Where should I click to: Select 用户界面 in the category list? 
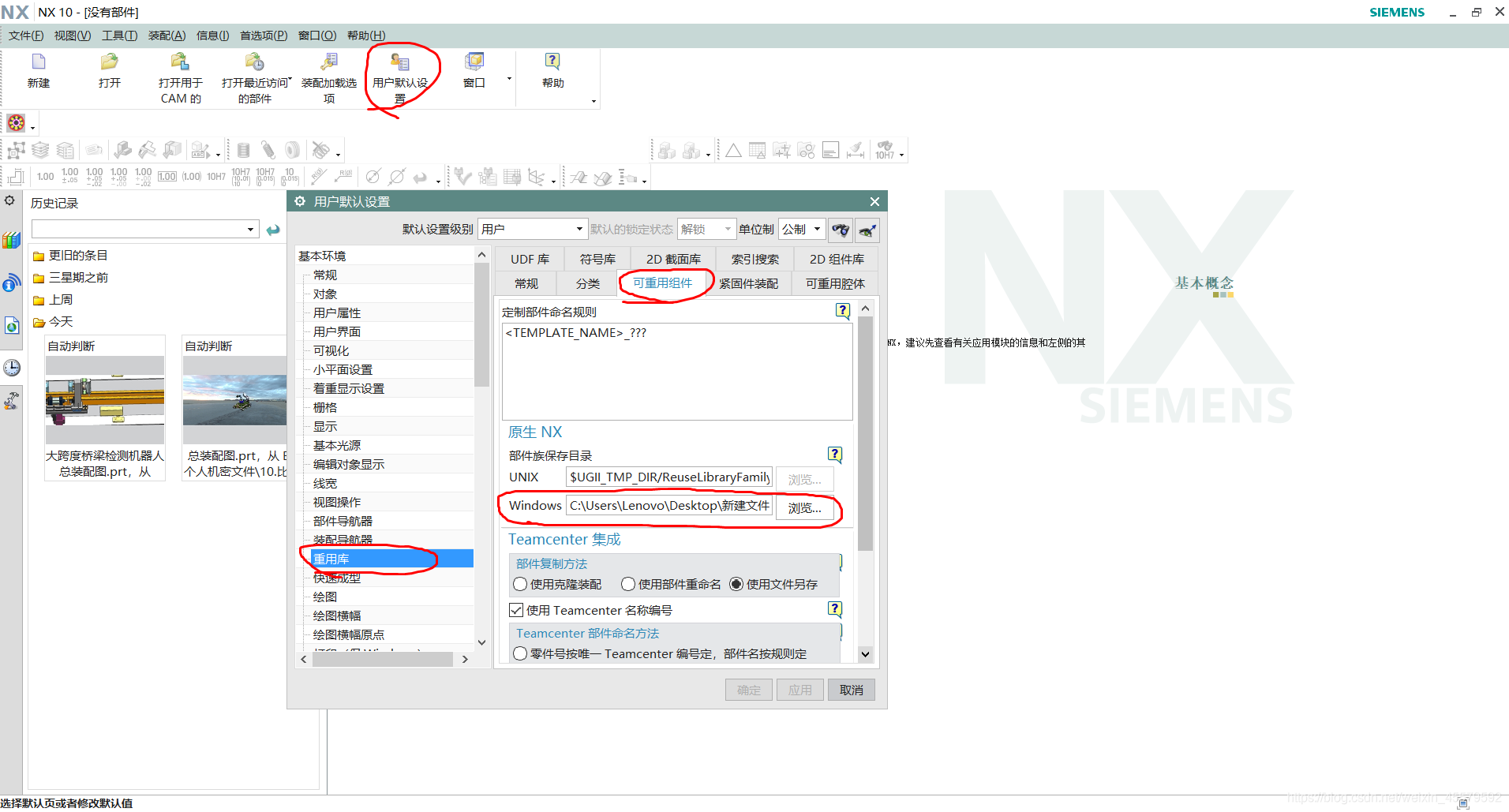pyautogui.click(x=337, y=331)
